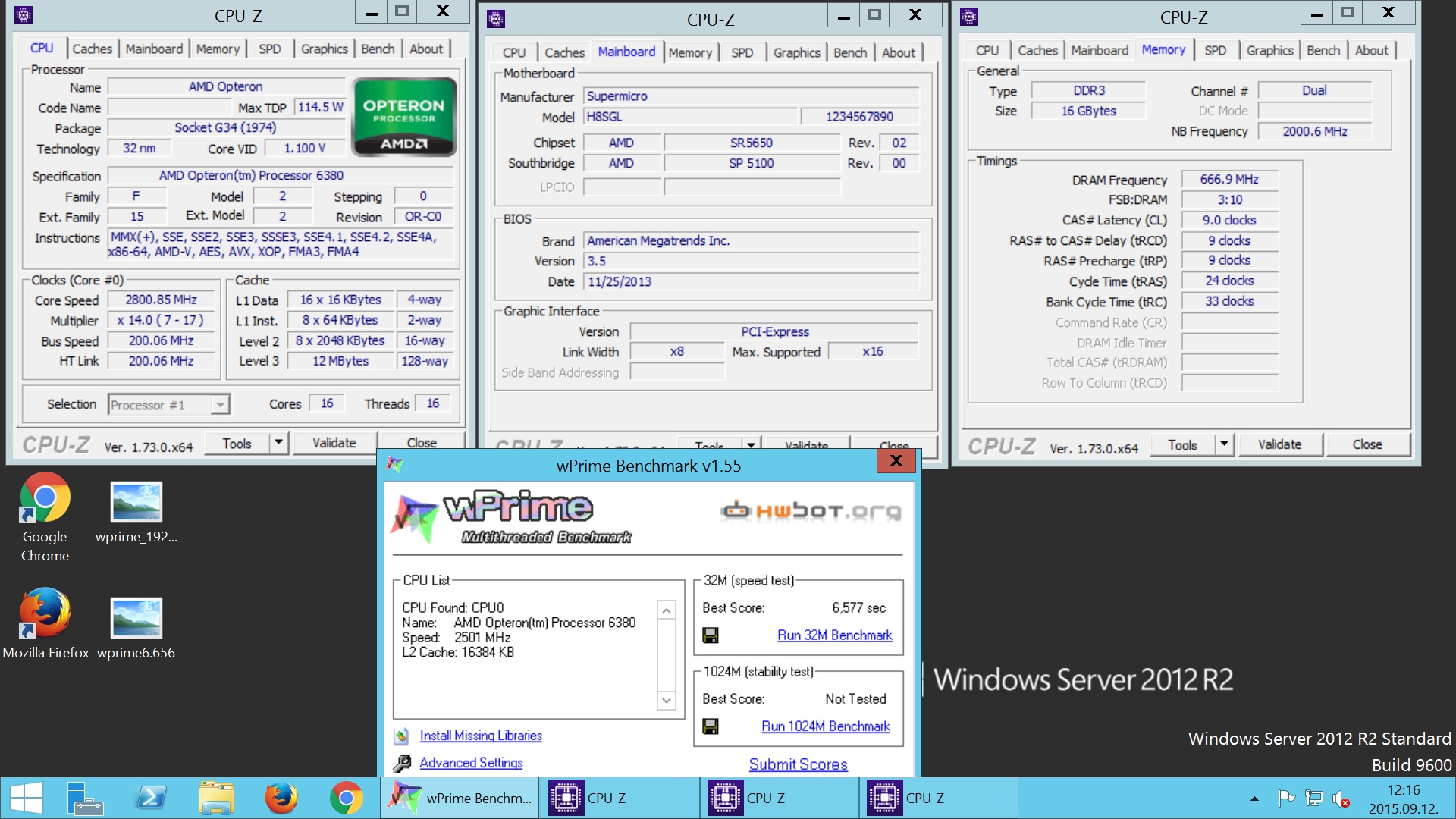This screenshot has width=1456, height=819.
Task: Open the Processor #1 selection dropdown
Action: 168,405
